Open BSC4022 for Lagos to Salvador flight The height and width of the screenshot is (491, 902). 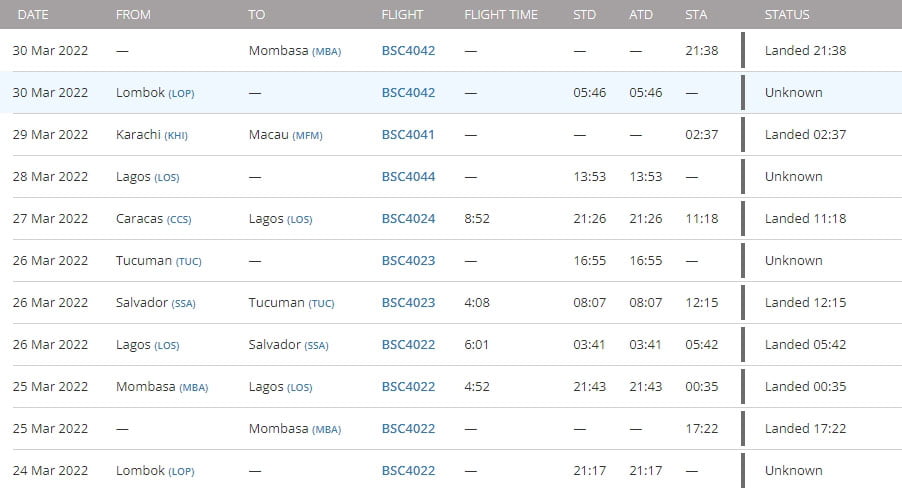point(408,344)
